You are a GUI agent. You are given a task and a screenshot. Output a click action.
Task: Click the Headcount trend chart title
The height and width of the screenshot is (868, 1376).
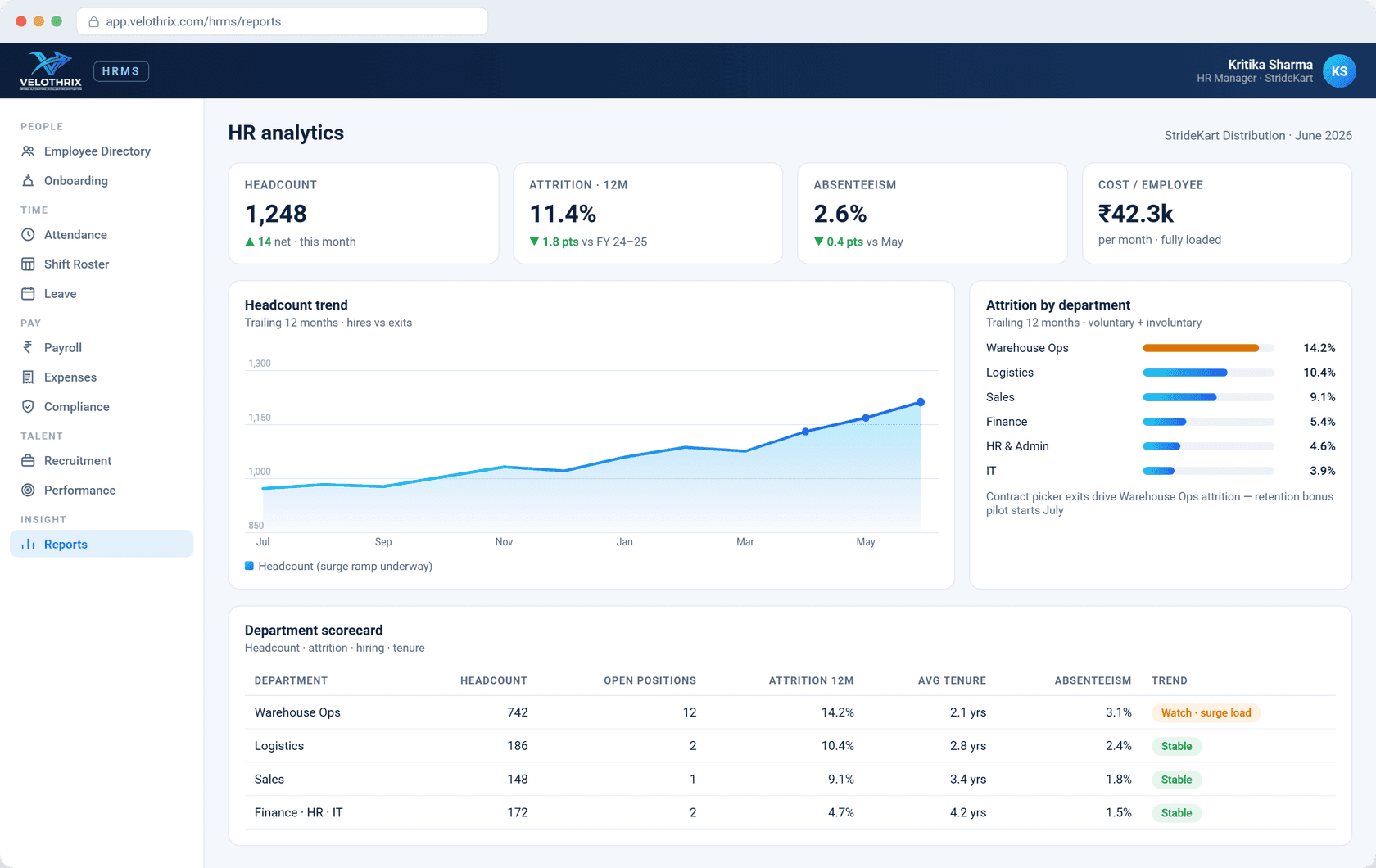point(296,305)
